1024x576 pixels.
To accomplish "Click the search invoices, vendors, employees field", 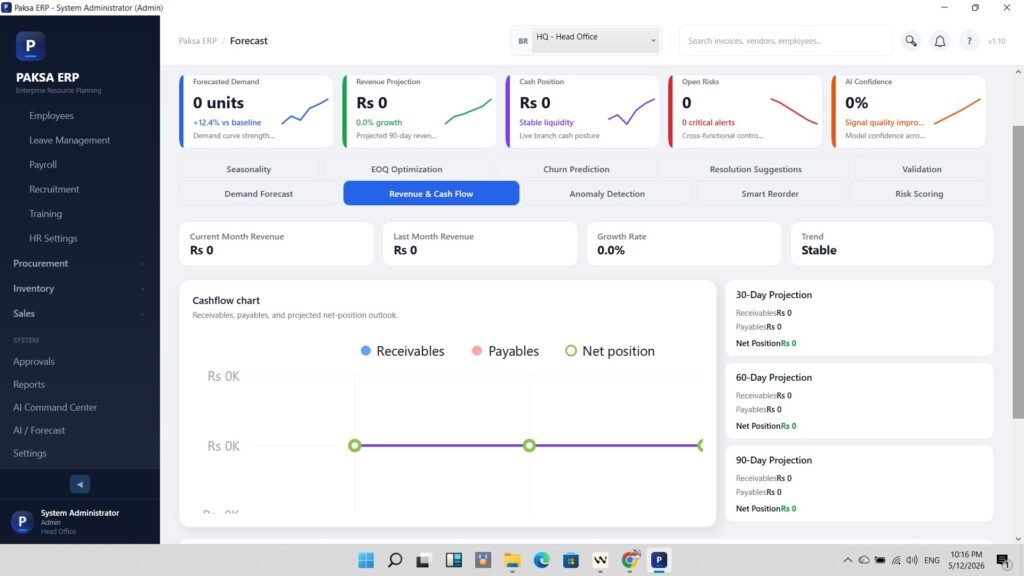I will pos(786,40).
